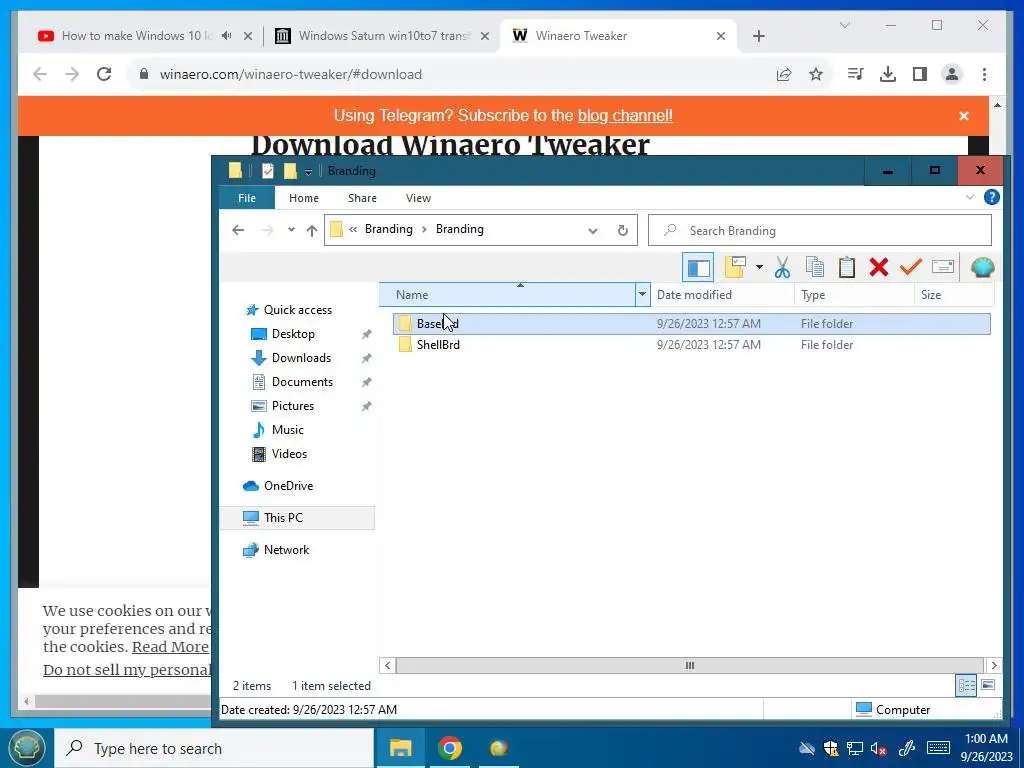The height and width of the screenshot is (768, 1024).
Task: Open the File tab in Explorer
Action: tap(247, 198)
